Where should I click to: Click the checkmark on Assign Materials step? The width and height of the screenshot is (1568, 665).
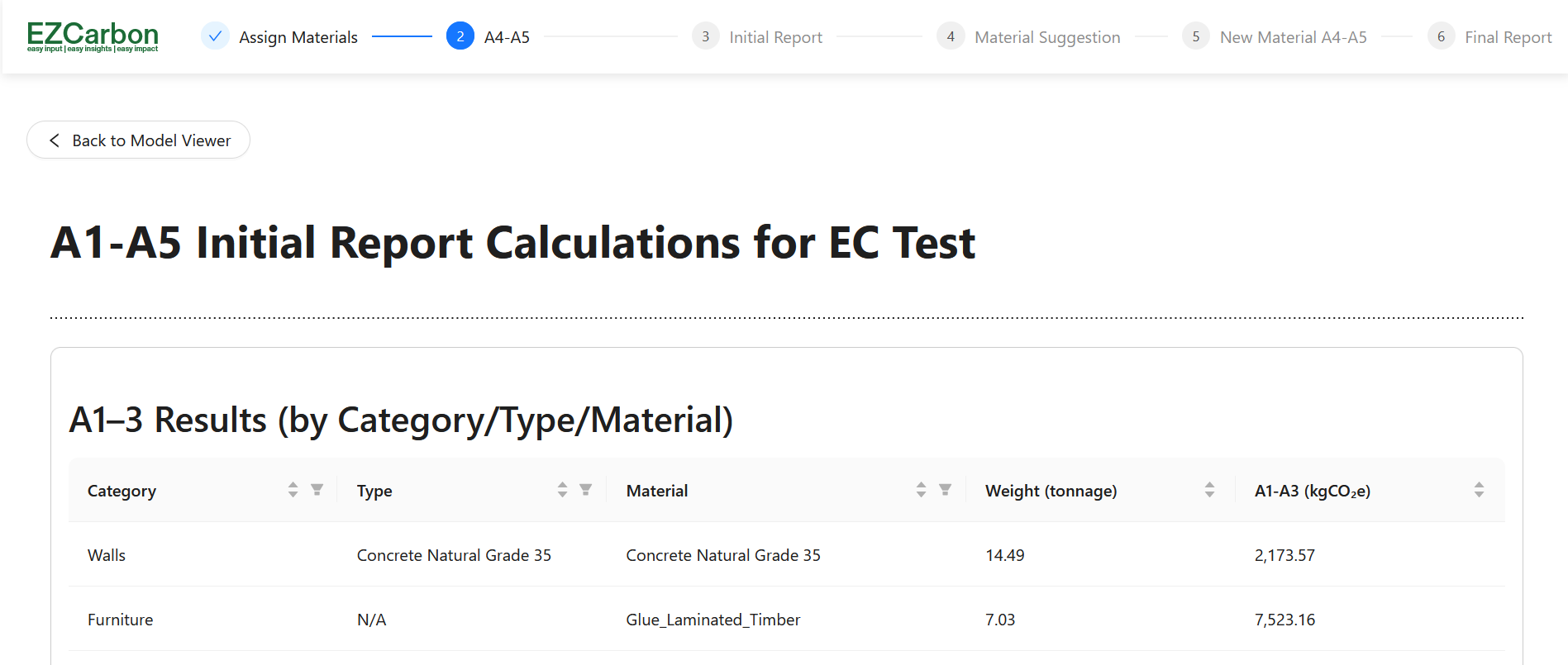click(x=214, y=36)
